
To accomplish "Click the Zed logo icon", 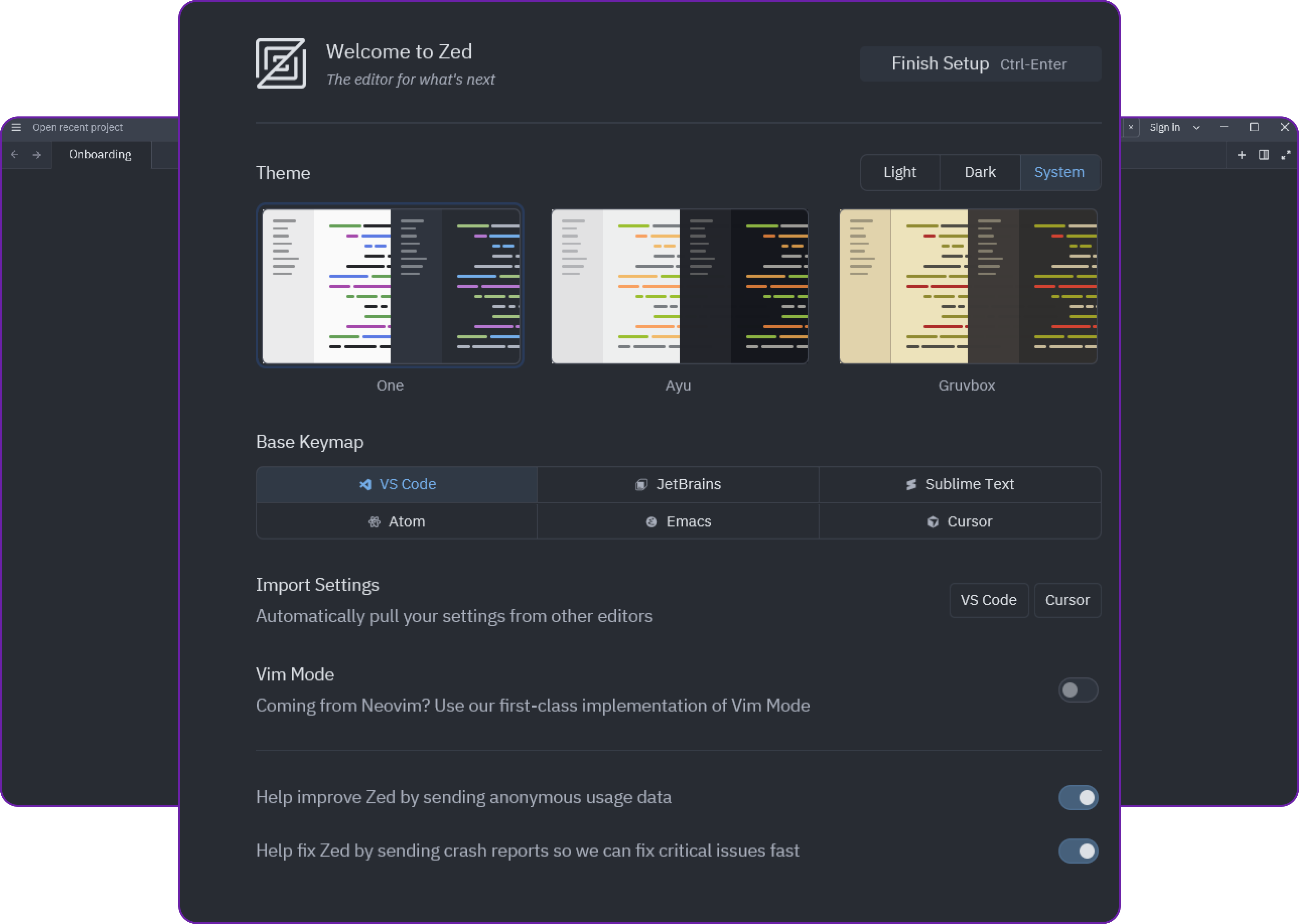I will tap(281, 64).
